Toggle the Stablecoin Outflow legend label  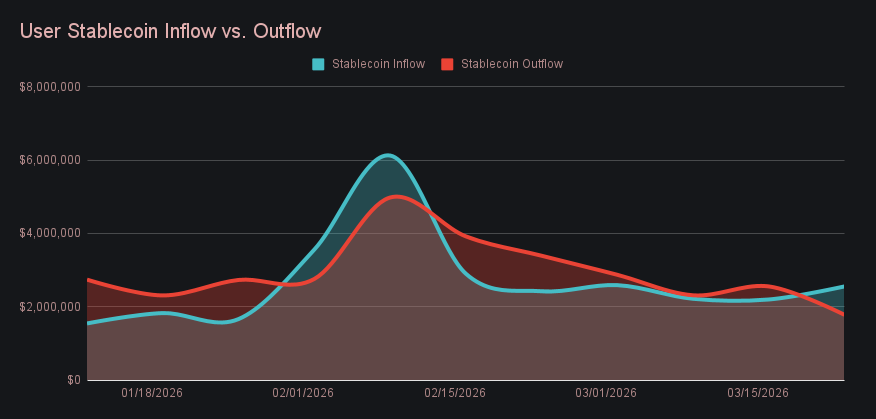511,64
